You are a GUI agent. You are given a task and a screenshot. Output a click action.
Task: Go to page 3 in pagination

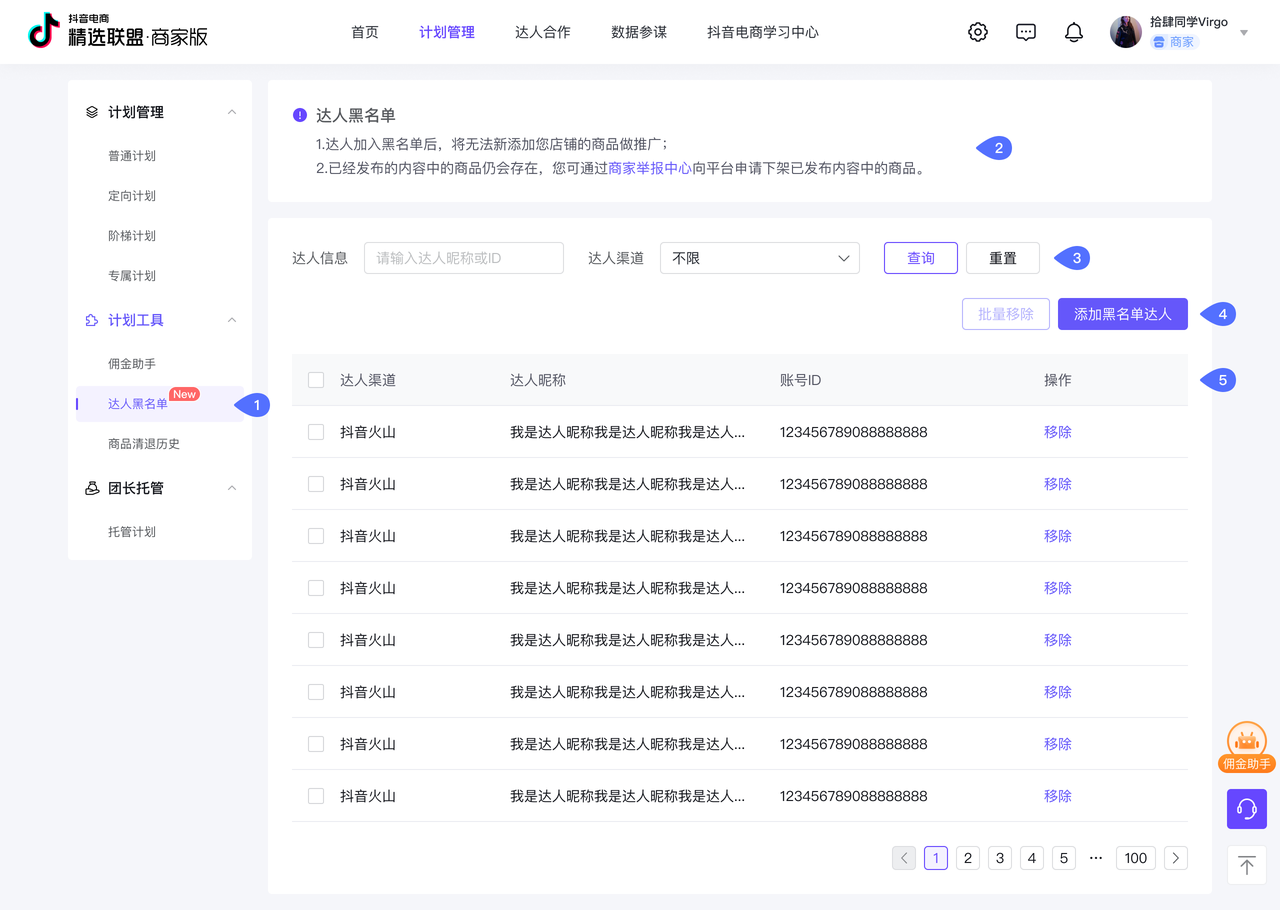pos(999,858)
